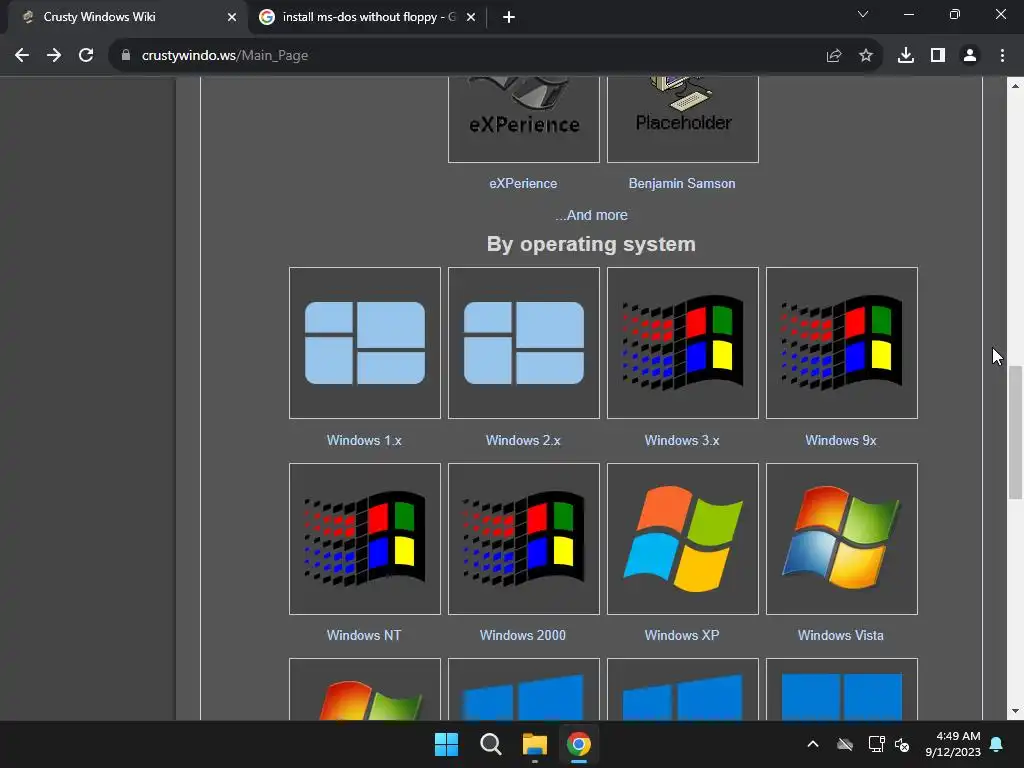Image resolution: width=1024 pixels, height=768 pixels.
Task: Open the Windows 1.x text link
Action: [364, 440]
